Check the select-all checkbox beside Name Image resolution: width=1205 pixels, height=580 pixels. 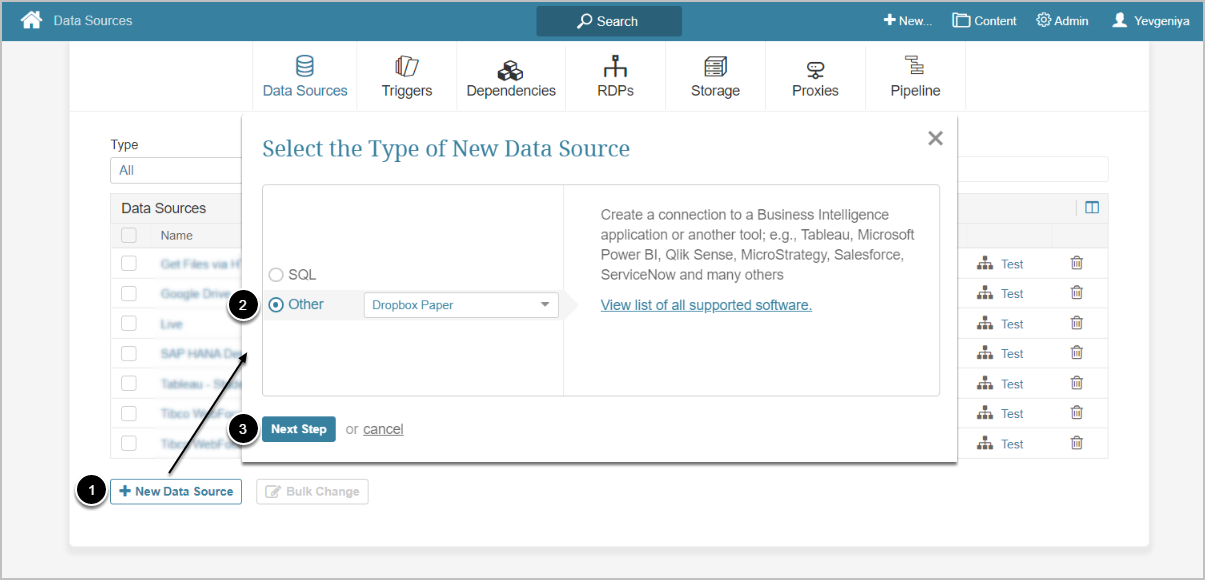point(129,236)
